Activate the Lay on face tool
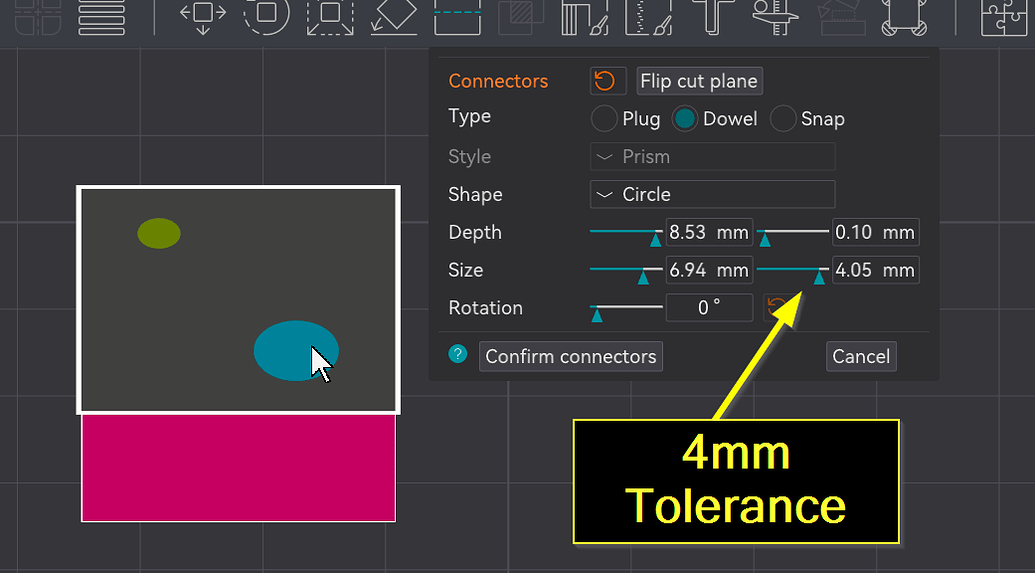The height and width of the screenshot is (573, 1035). [393, 15]
